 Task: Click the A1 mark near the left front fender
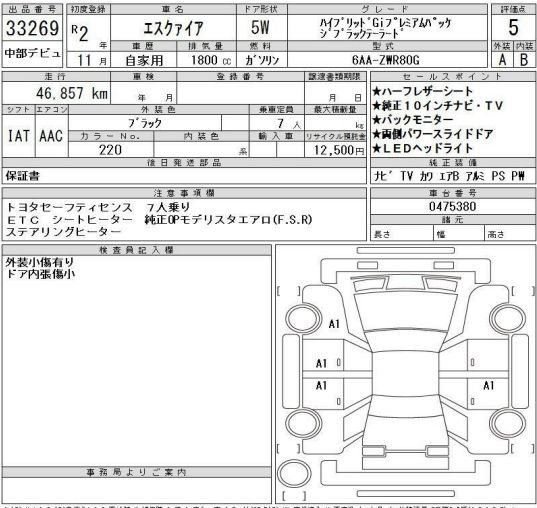pos(334,324)
